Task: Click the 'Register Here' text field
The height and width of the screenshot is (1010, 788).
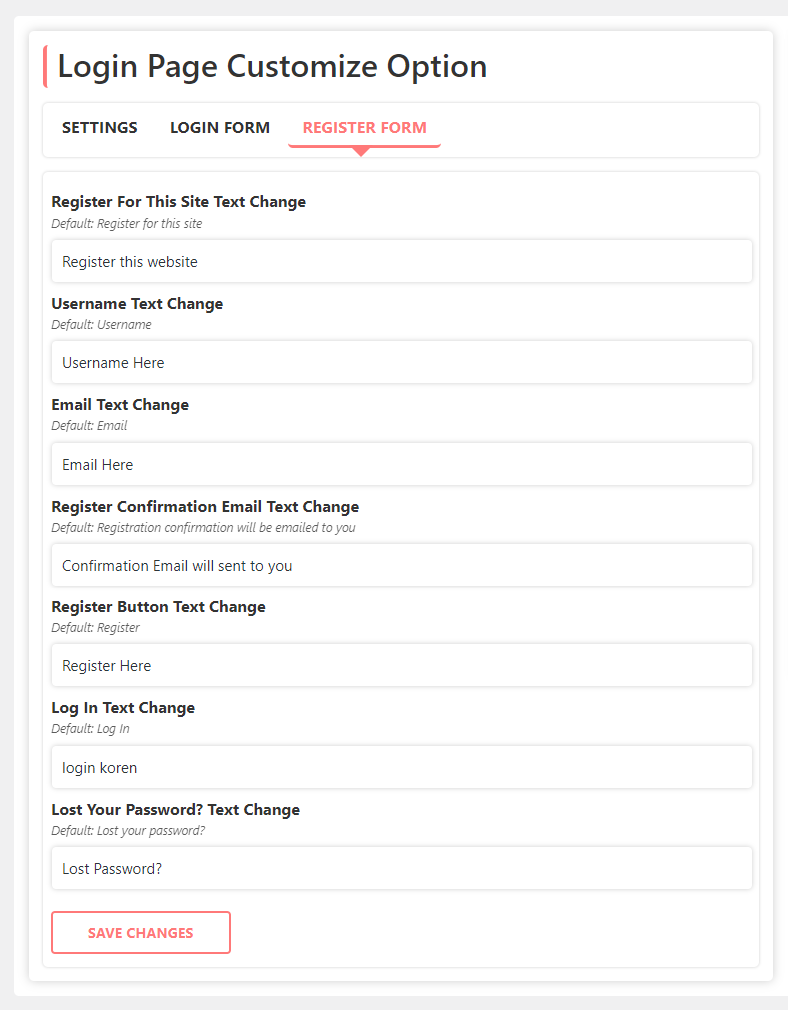Action: tap(401, 666)
